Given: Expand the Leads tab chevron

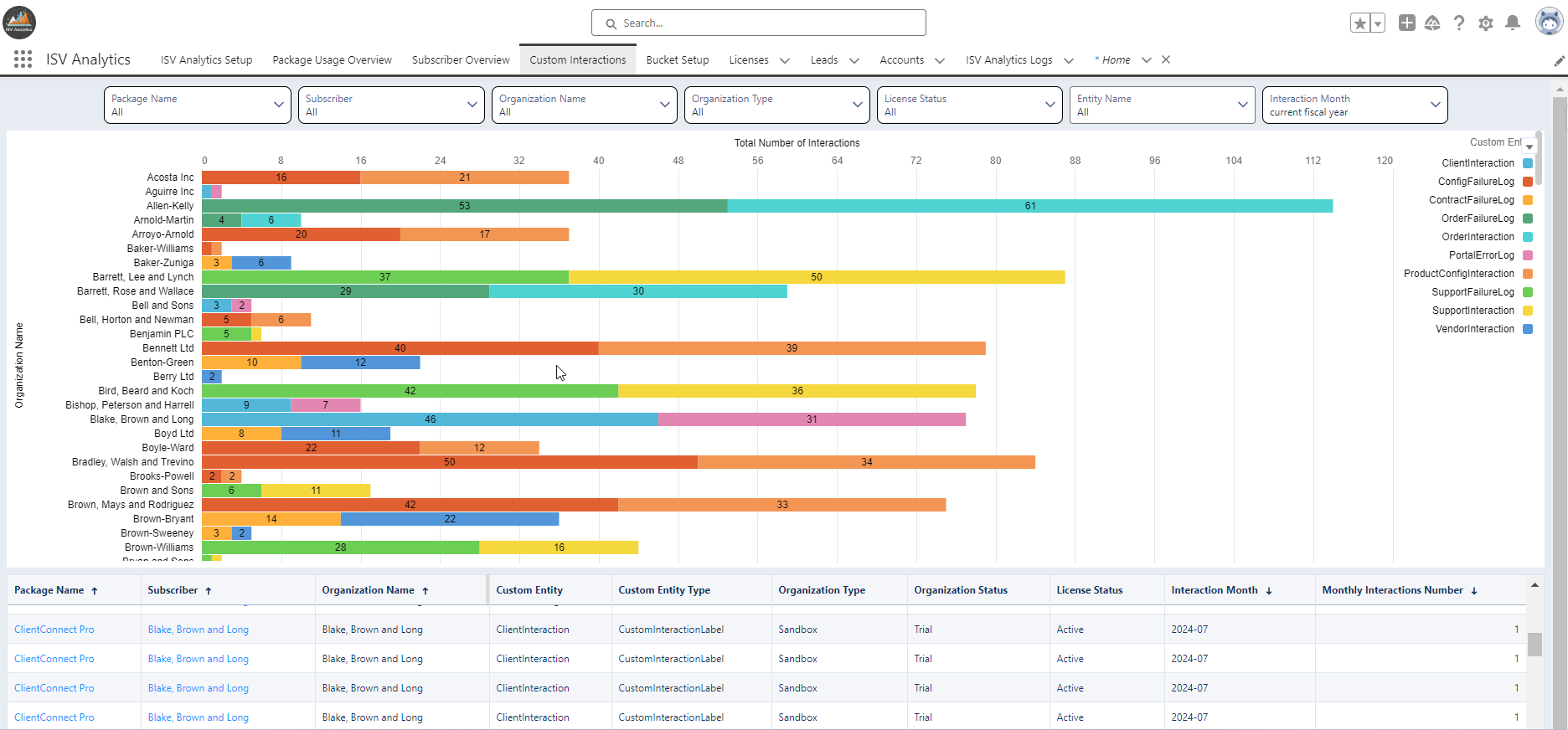Looking at the screenshot, I should click(854, 60).
